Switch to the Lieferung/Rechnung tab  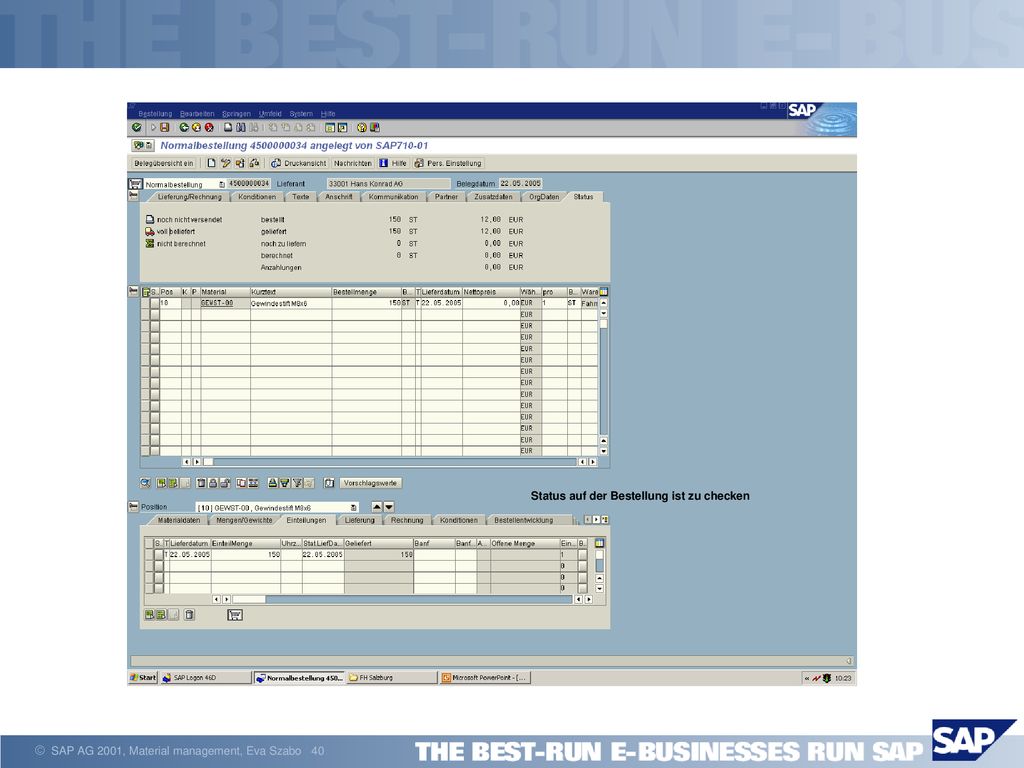point(189,197)
